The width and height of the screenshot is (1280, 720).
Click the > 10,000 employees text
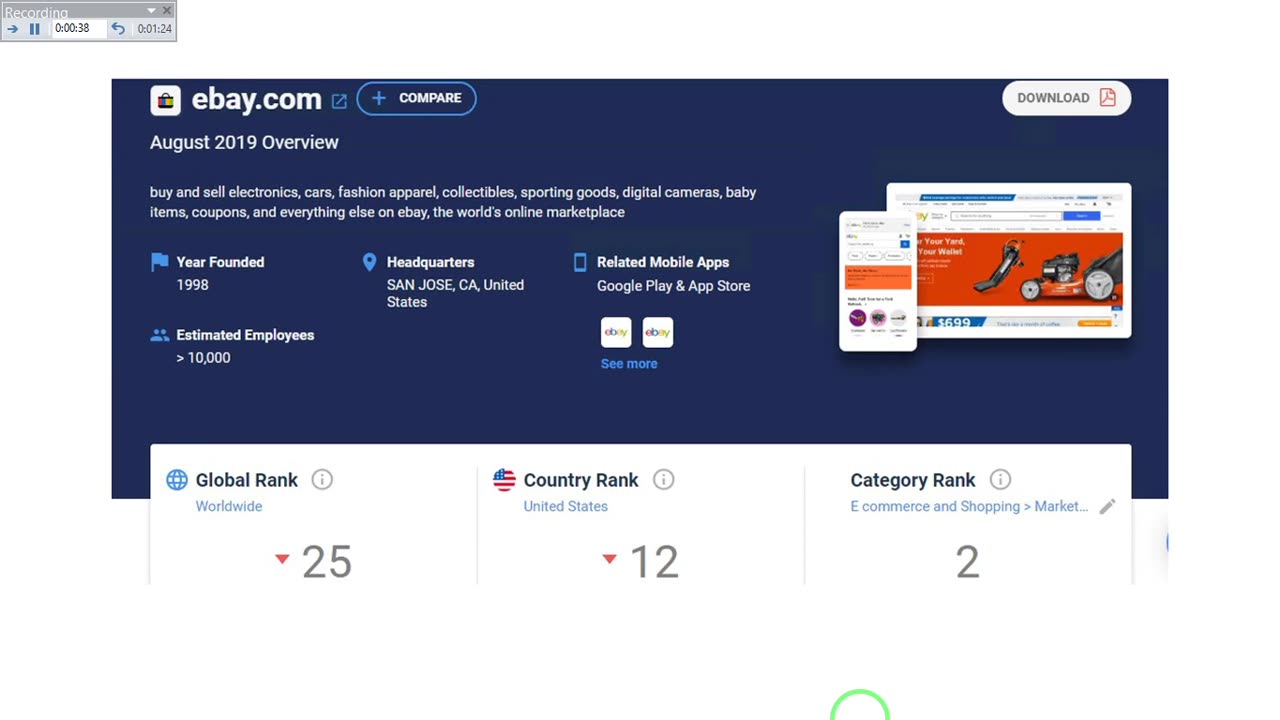[x=203, y=358]
